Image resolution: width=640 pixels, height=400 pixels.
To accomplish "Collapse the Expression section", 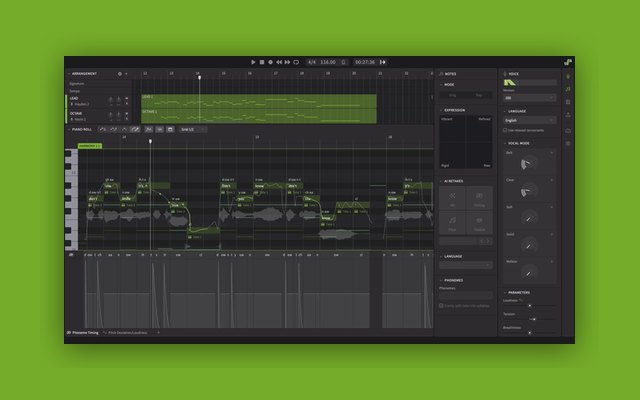I will 441,110.
